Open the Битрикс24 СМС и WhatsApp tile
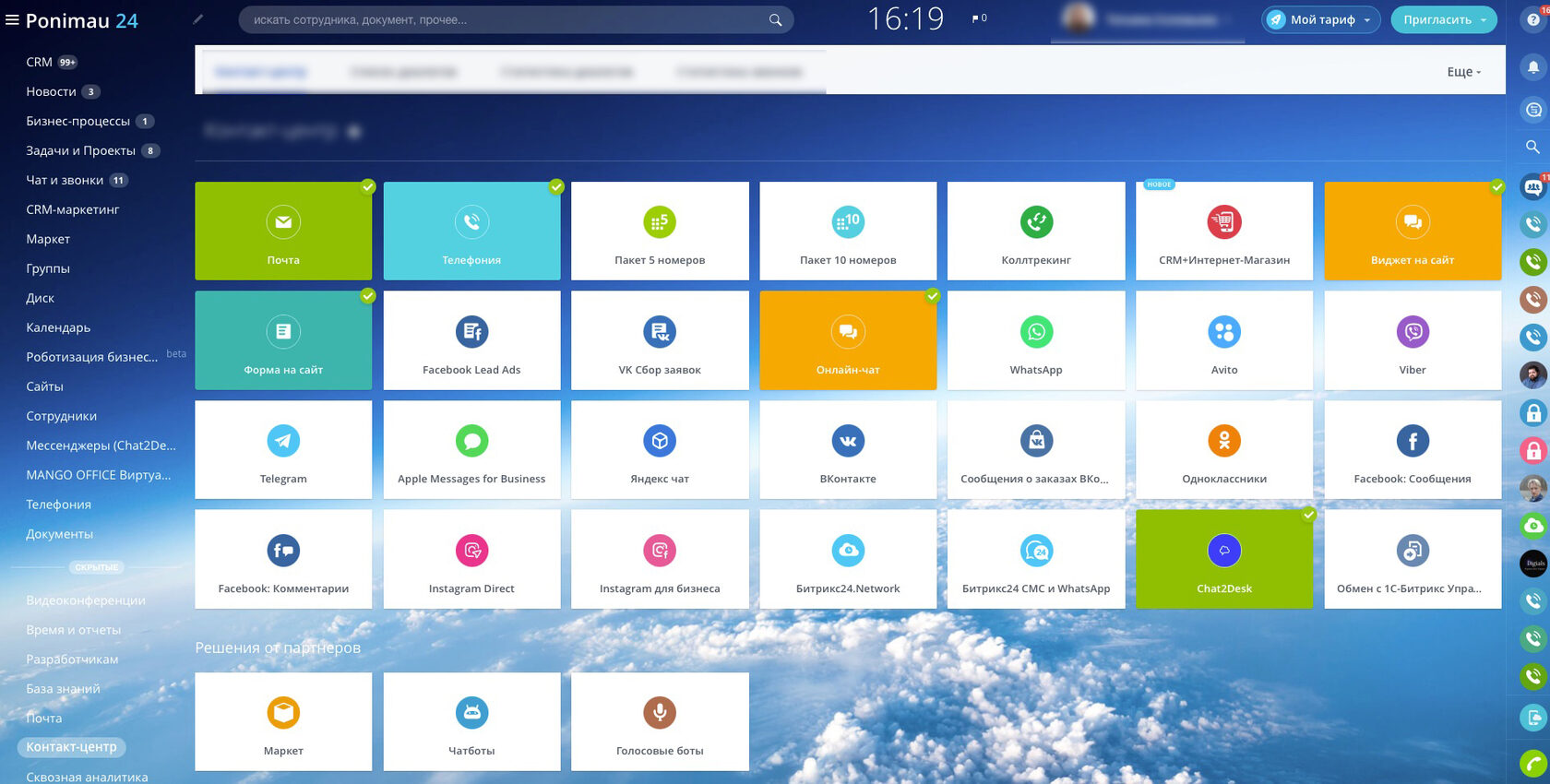Viewport: 1550px width, 784px height. click(x=1036, y=559)
